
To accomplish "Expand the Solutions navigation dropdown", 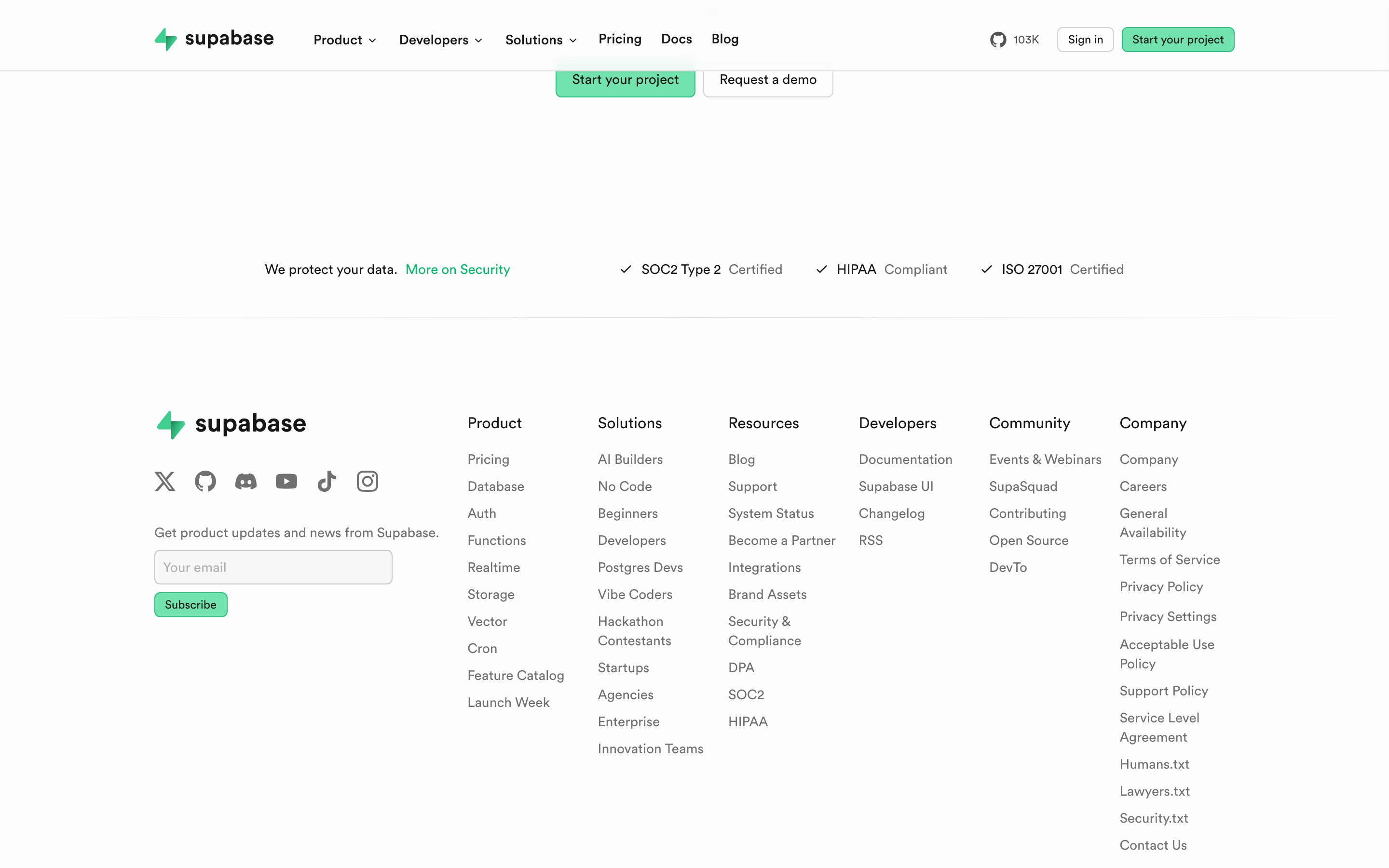I will click(541, 40).
